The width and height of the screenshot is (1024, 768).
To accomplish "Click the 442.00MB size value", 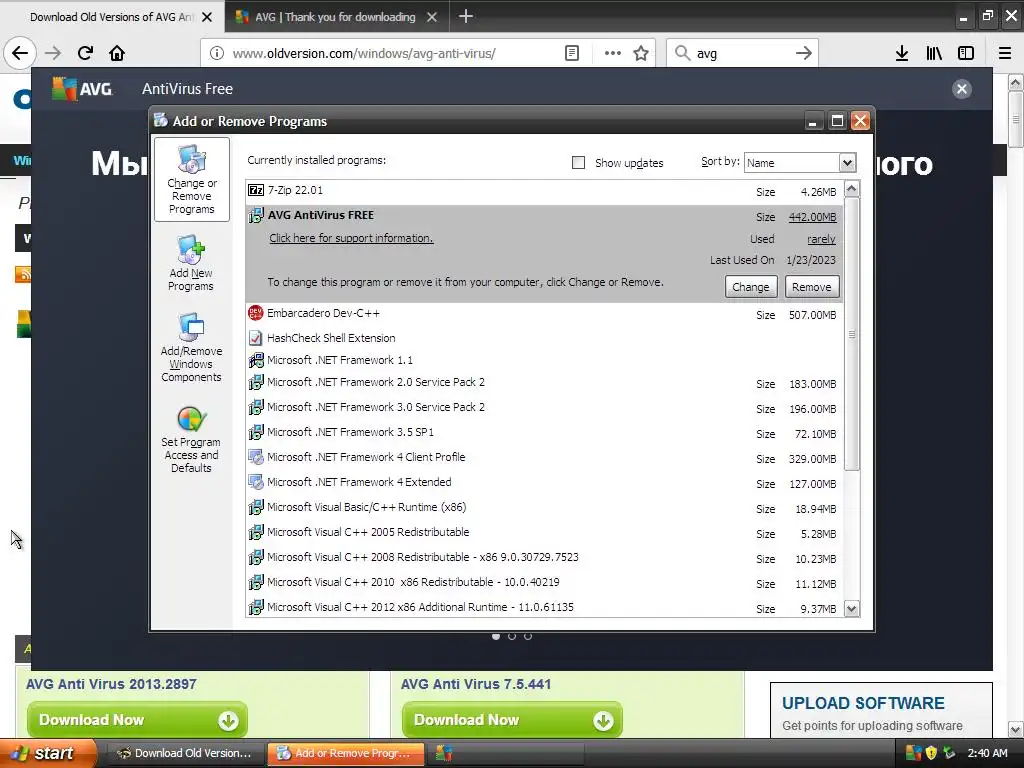I will 812,217.
